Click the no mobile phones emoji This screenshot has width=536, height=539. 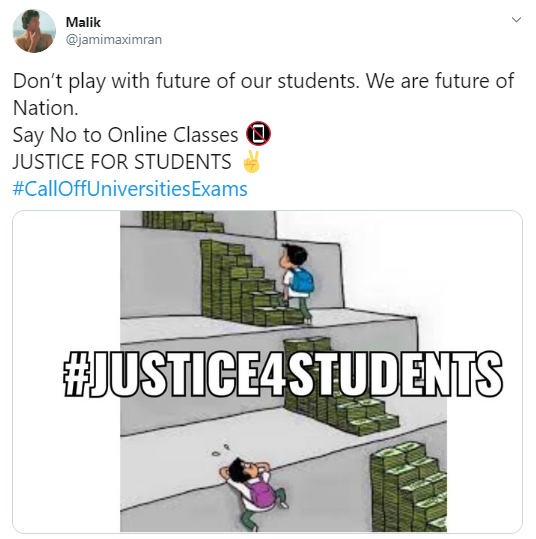click(x=258, y=134)
